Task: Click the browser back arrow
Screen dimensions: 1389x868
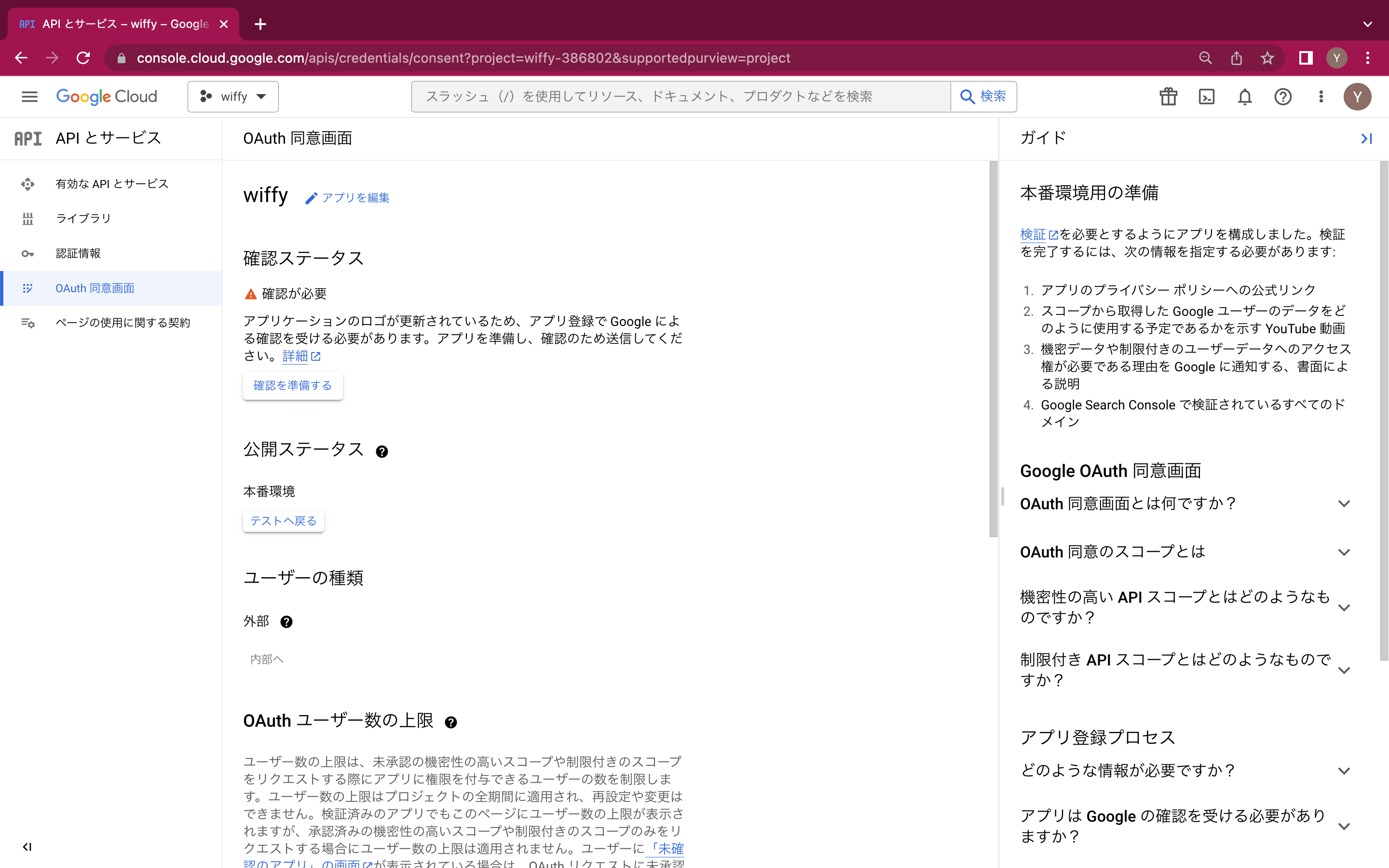Action: (21, 58)
